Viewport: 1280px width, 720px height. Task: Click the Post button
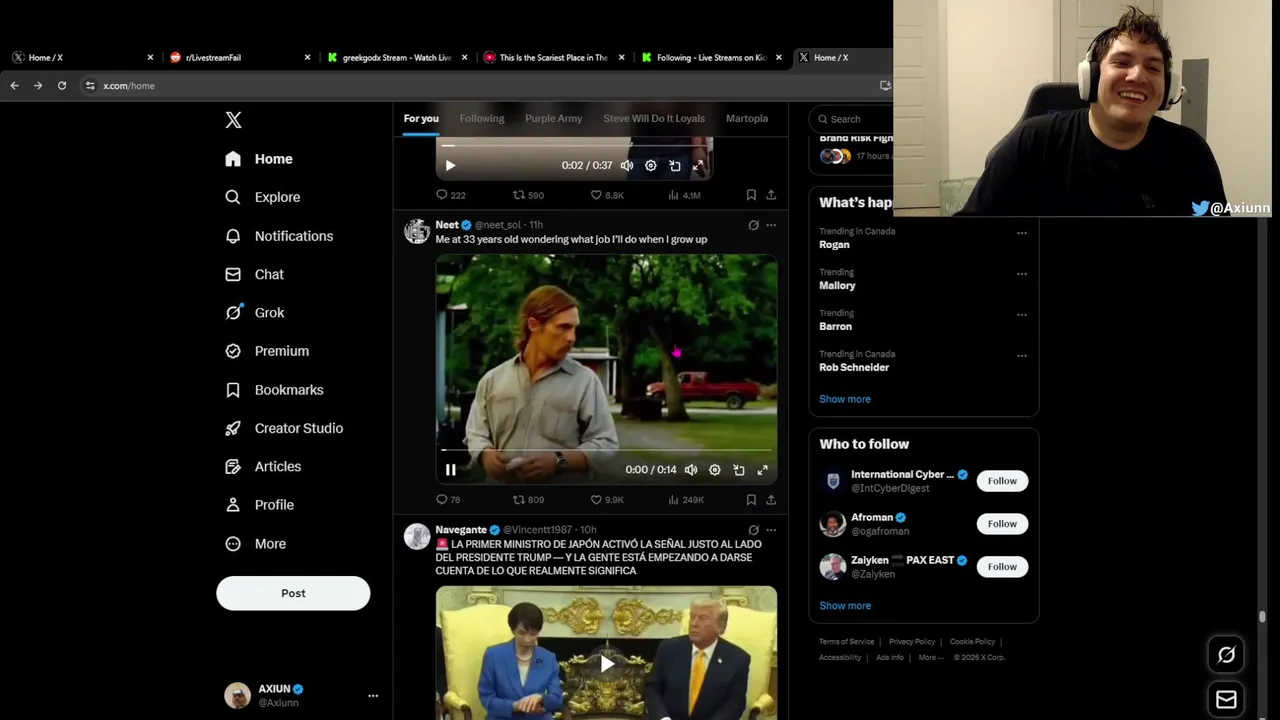tap(293, 593)
